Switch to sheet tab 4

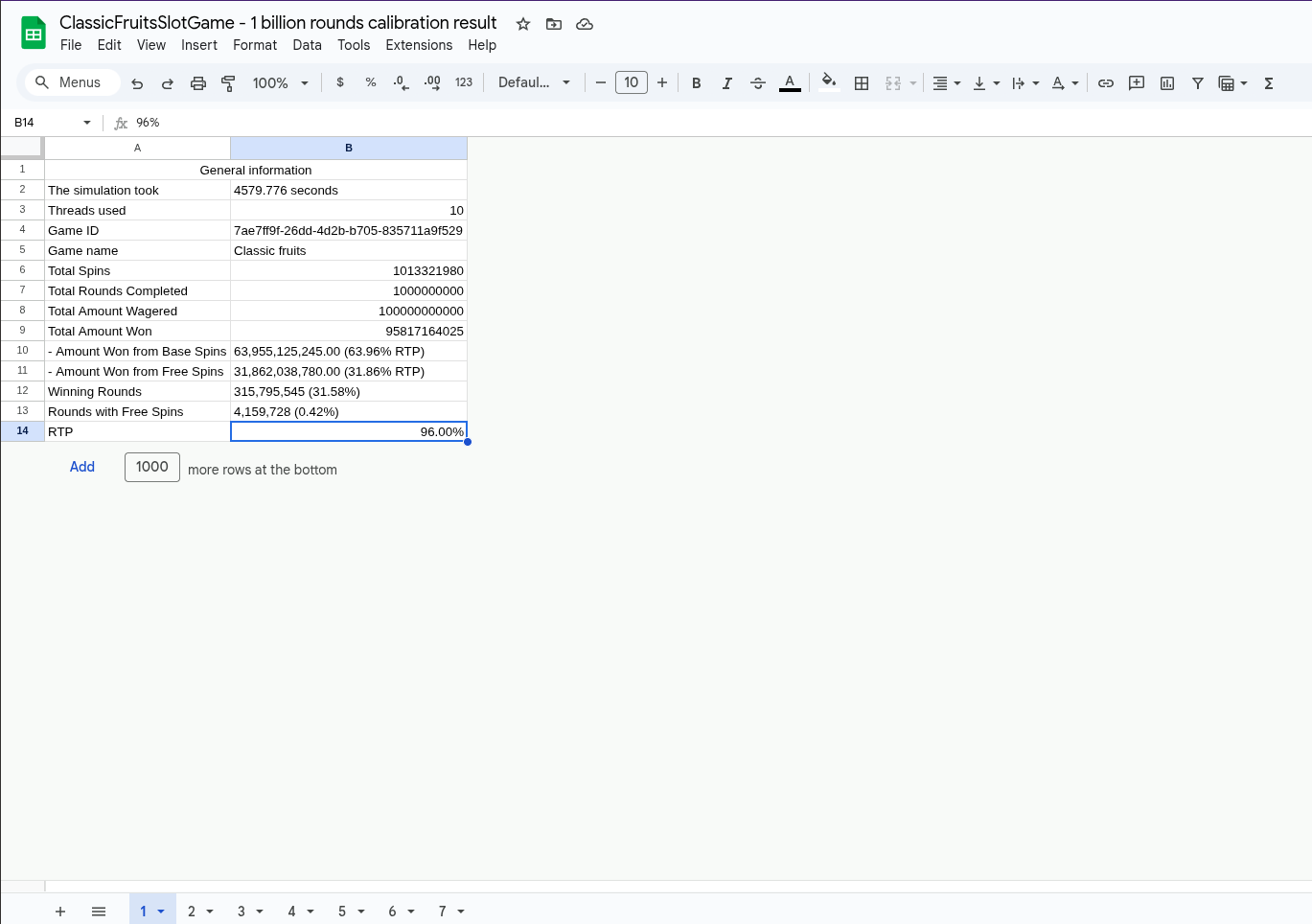click(x=292, y=912)
